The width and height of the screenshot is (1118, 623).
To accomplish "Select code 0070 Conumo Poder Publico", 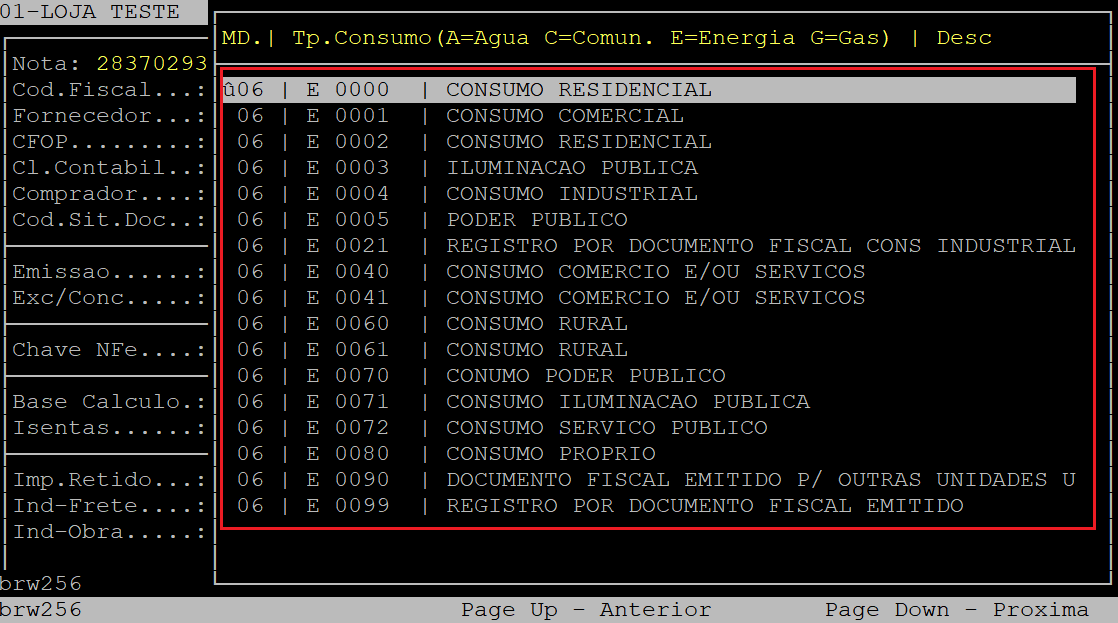I will point(585,376).
